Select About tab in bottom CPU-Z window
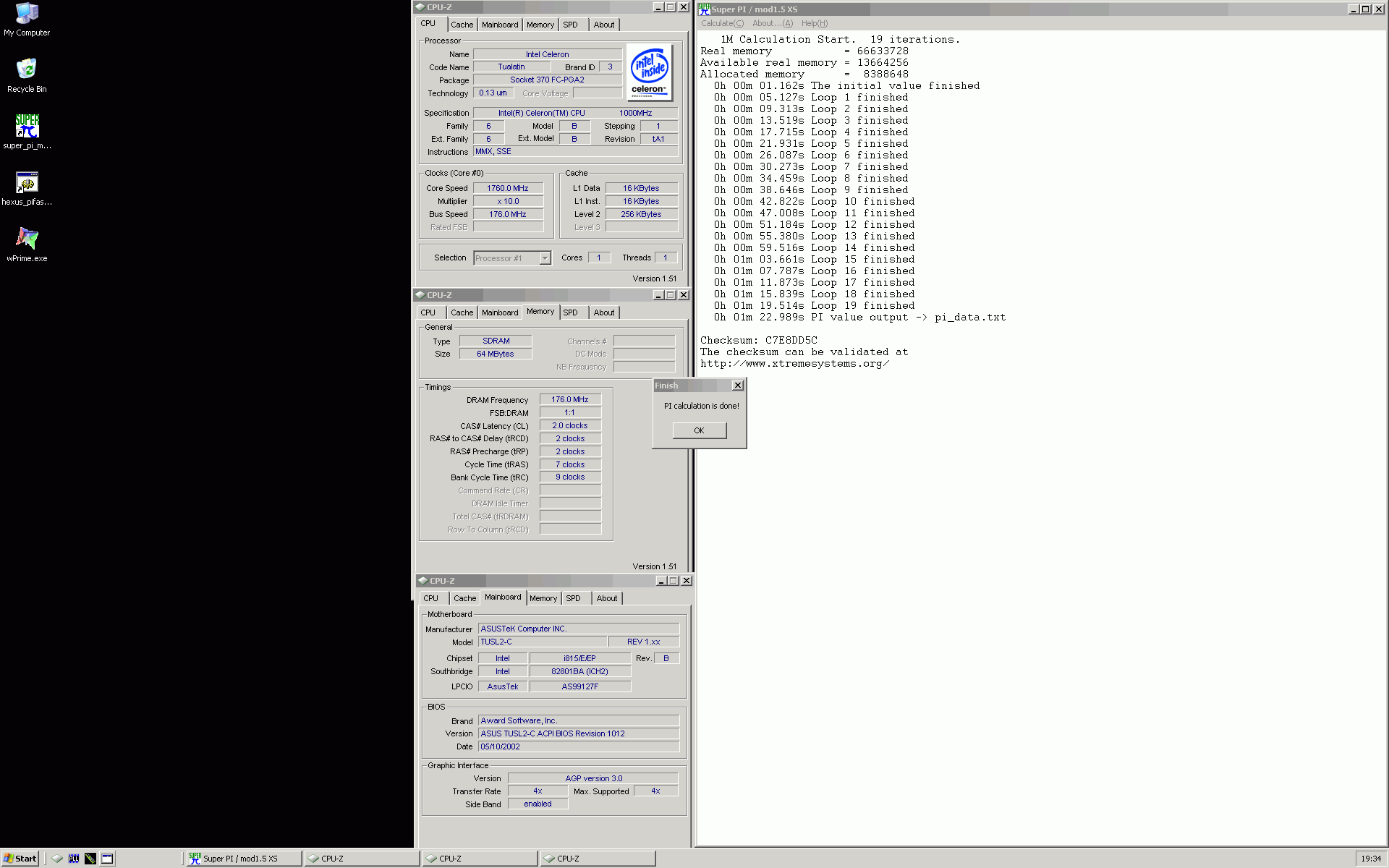This screenshot has height=868, width=1389. (x=607, y=598)
